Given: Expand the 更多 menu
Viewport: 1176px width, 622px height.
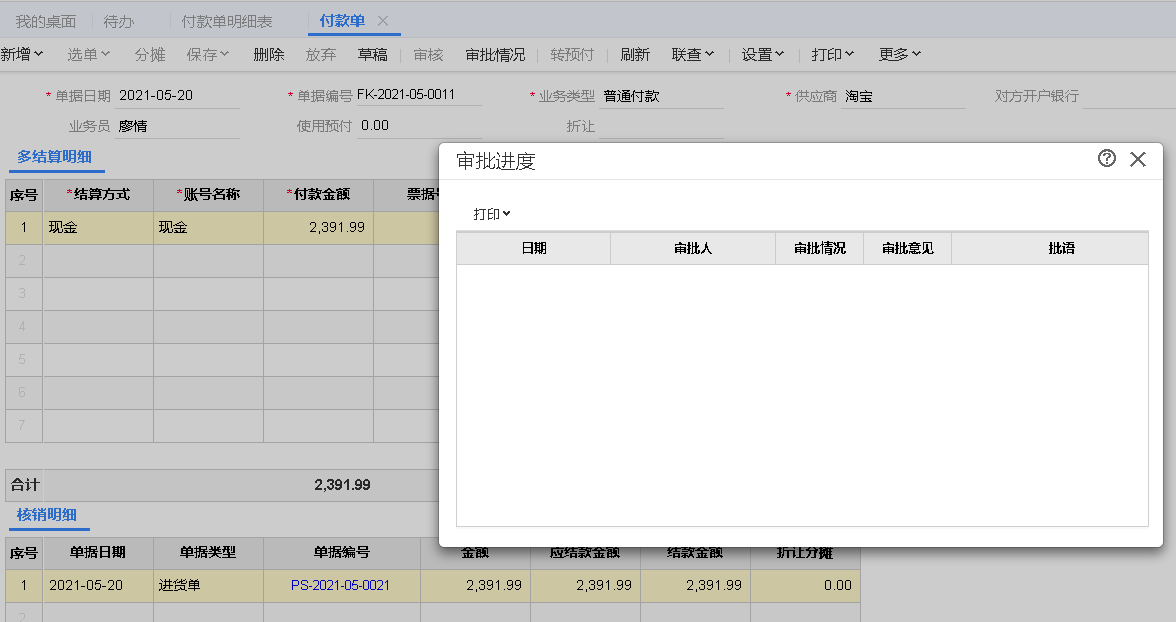Looking at the screenshot, I should coord(900,54).
